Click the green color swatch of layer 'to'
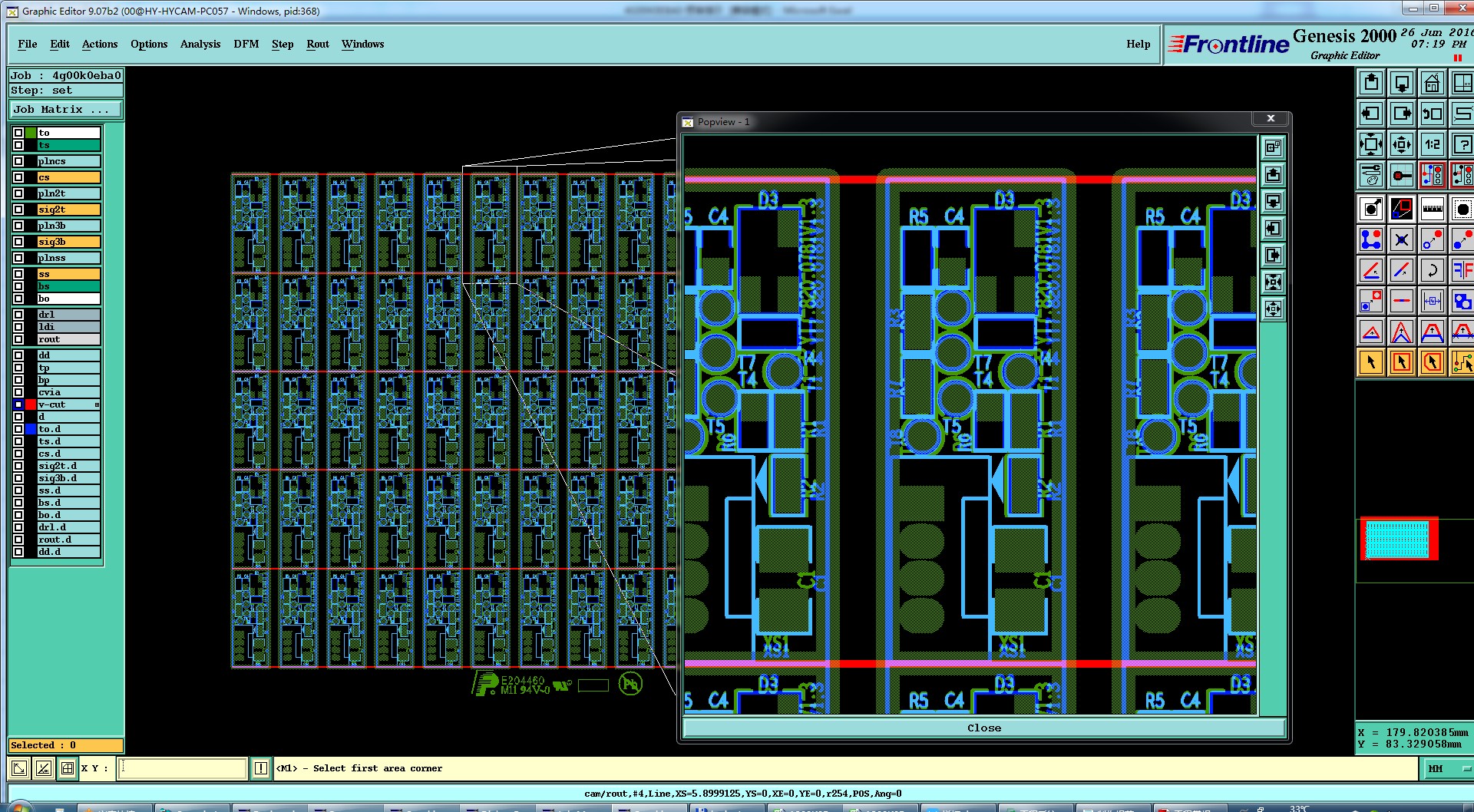Image resolution: width=1474 pixels, height=812 pixels. [x=31, y=133]
